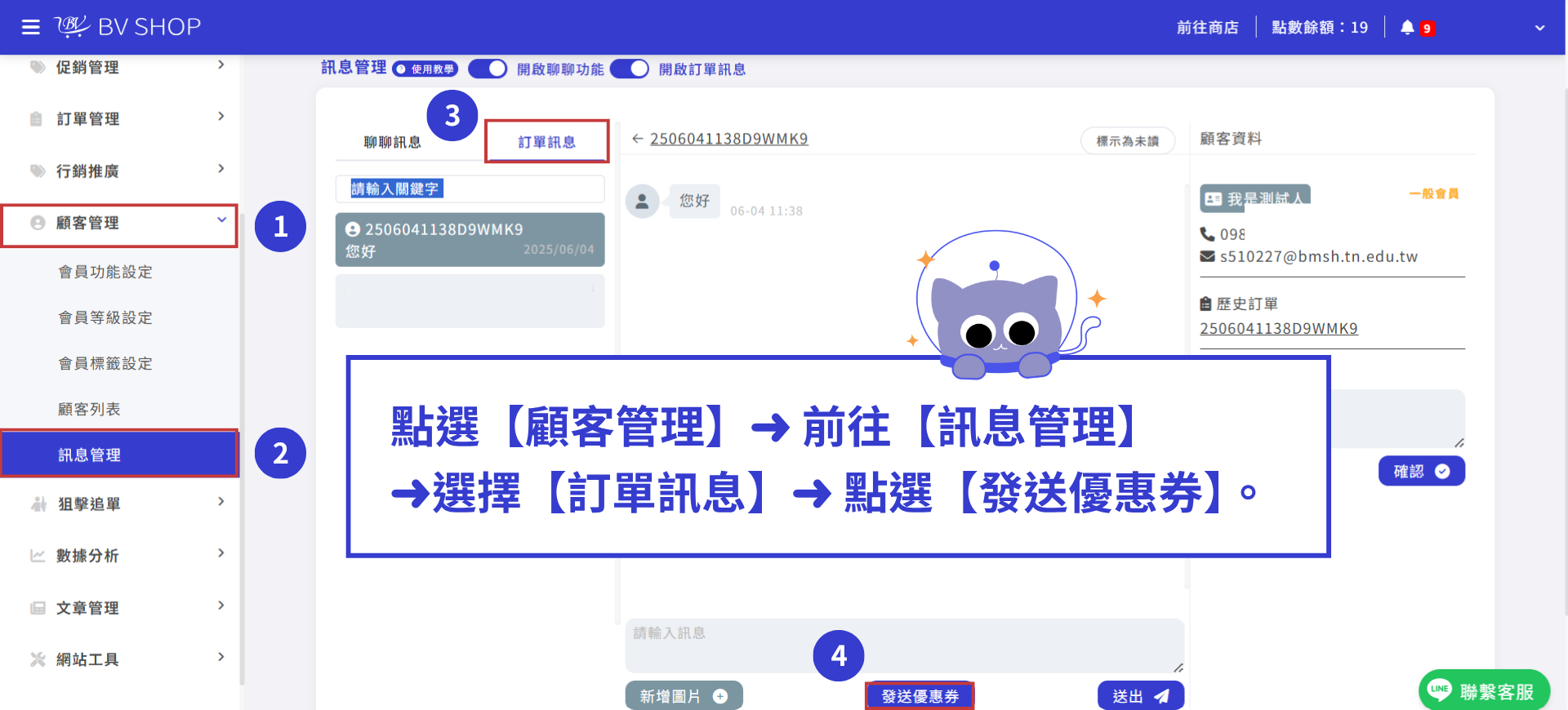This screenshot has width=1568, height=710.
Task: Open the account dropdown arrow in header
Action: pyautogui.click(x=1539, y=28)
